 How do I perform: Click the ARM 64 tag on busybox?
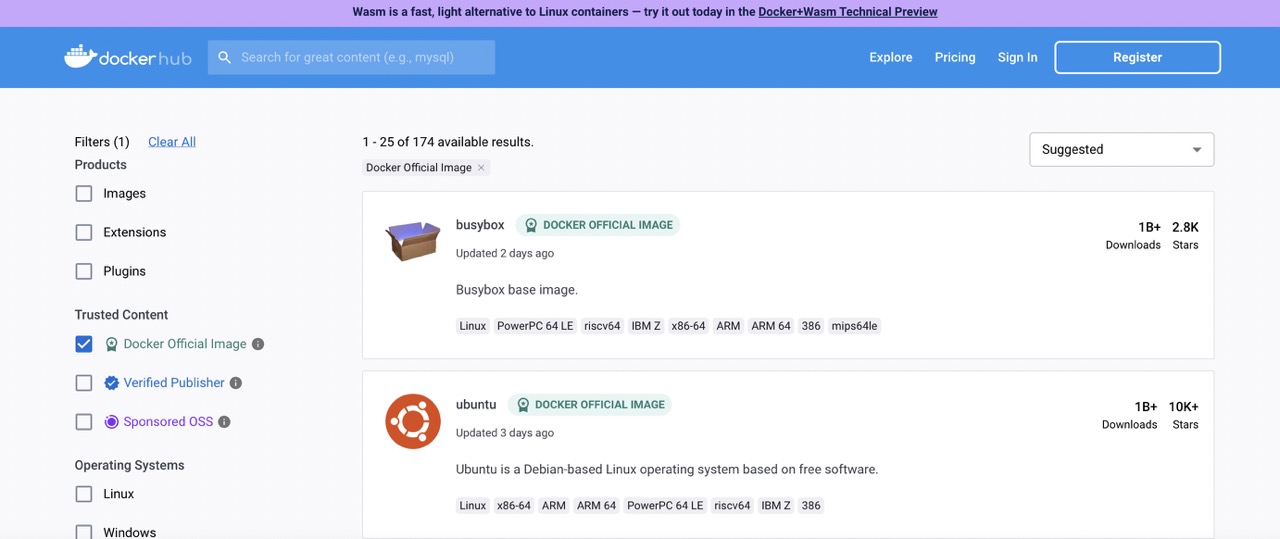click(771, 326)
